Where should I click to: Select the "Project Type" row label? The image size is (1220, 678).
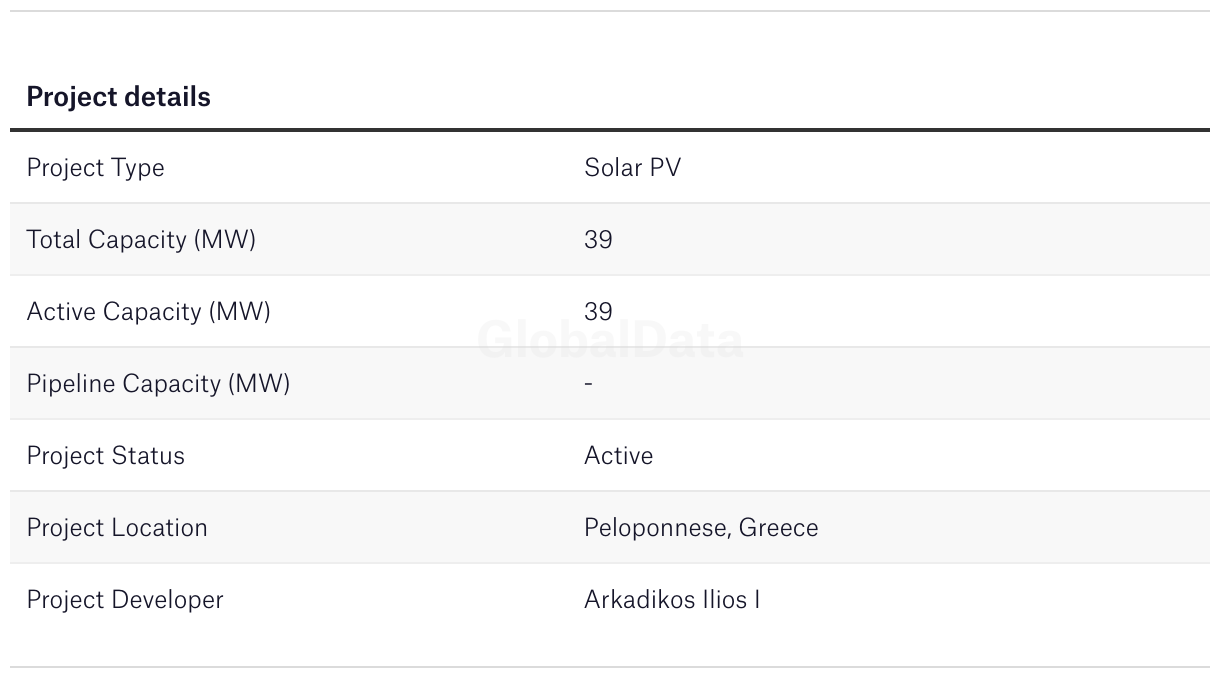(95, 168)
